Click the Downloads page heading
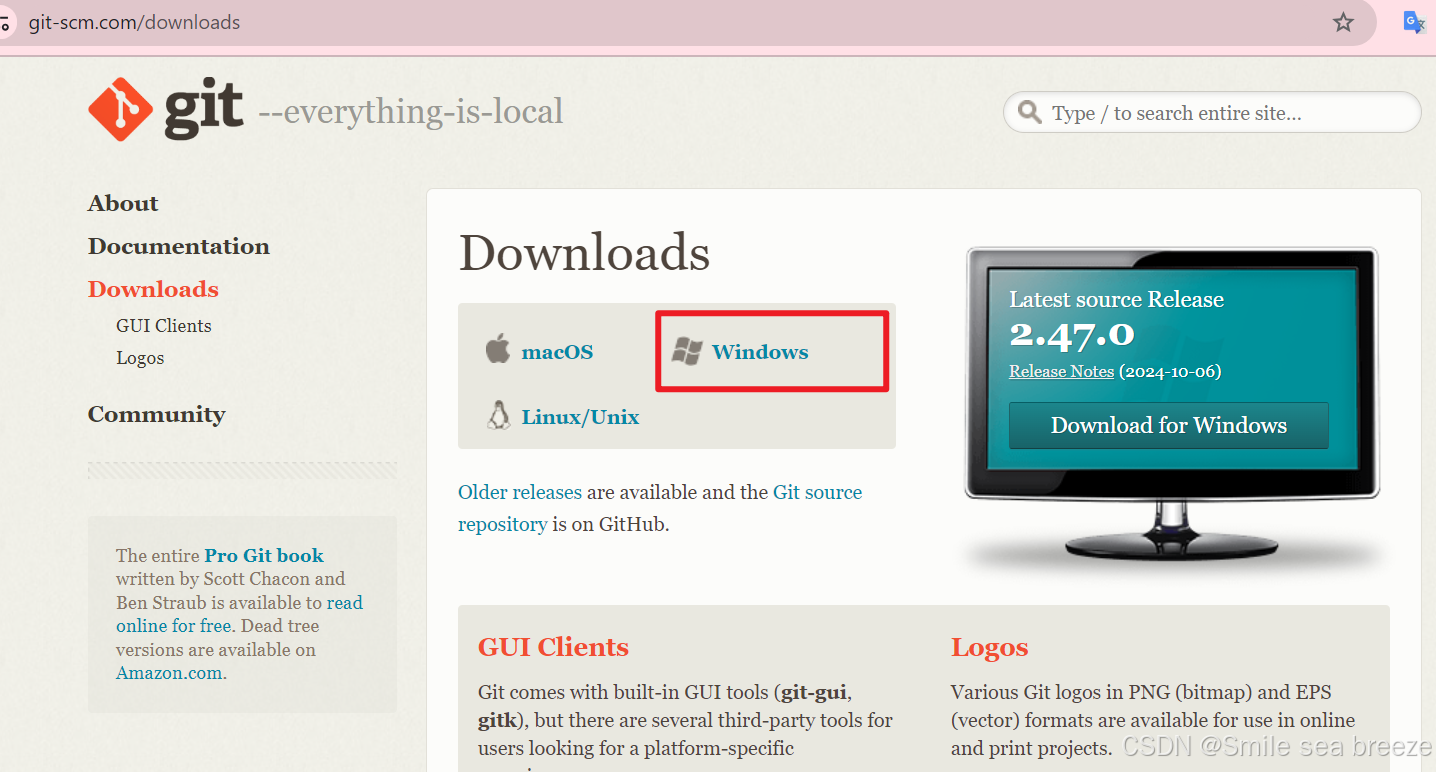The image size is (1436, 772). [x=584, y=252]
